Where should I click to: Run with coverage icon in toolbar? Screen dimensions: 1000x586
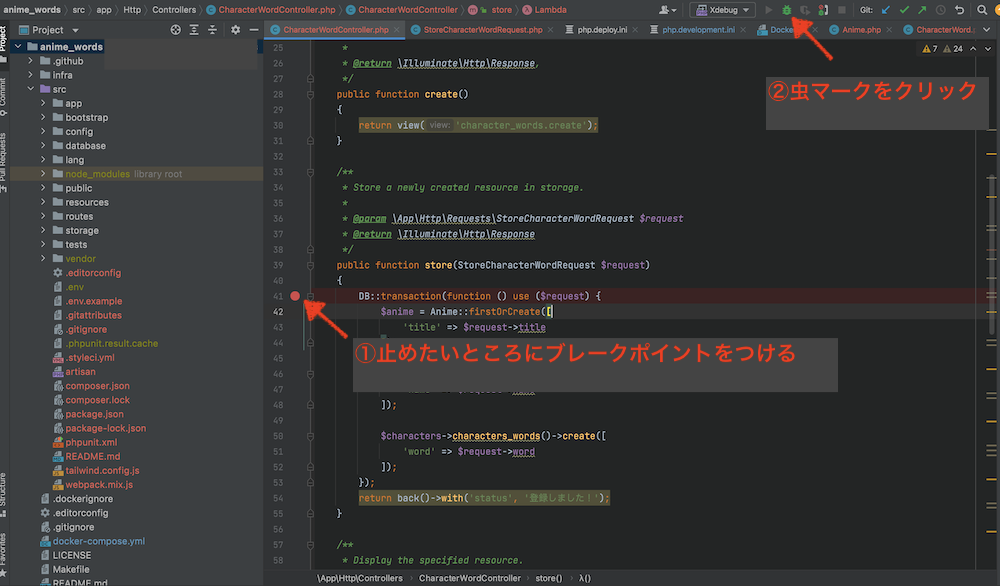tap(805, 10)
